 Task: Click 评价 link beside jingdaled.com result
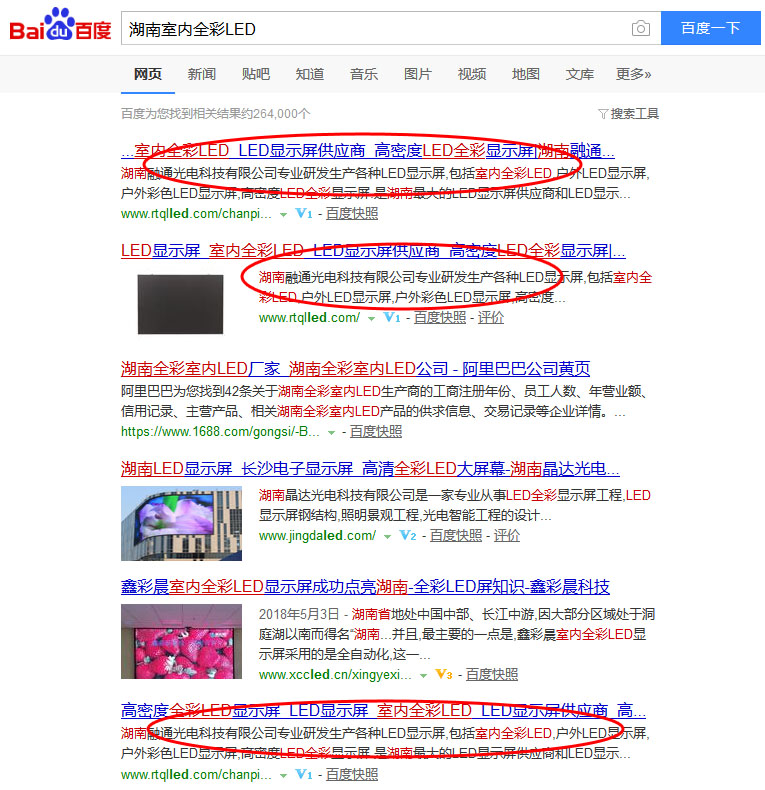(x=507, y=536)
